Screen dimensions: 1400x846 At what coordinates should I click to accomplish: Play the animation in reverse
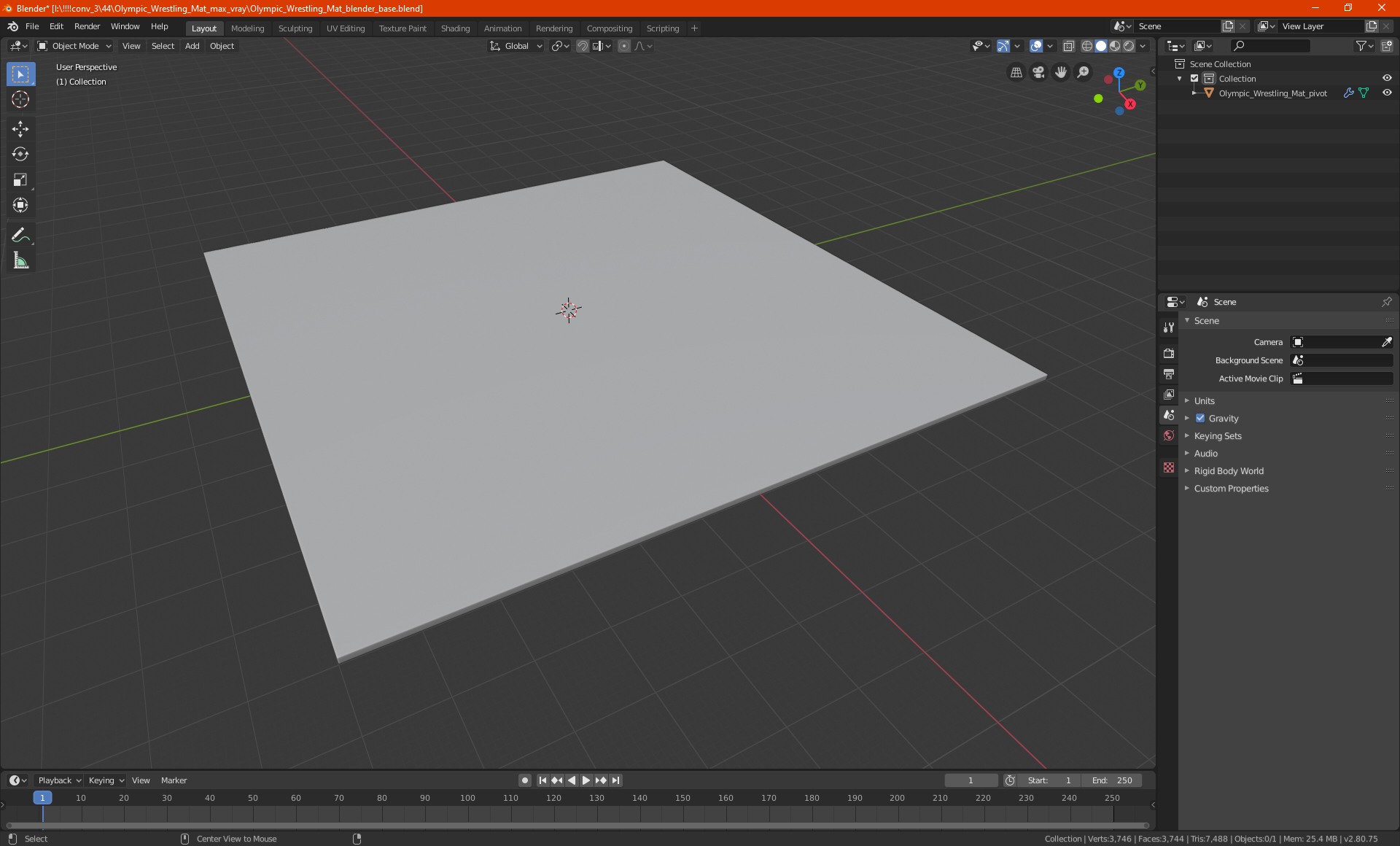pyautogui.click(x=572, y=780)
